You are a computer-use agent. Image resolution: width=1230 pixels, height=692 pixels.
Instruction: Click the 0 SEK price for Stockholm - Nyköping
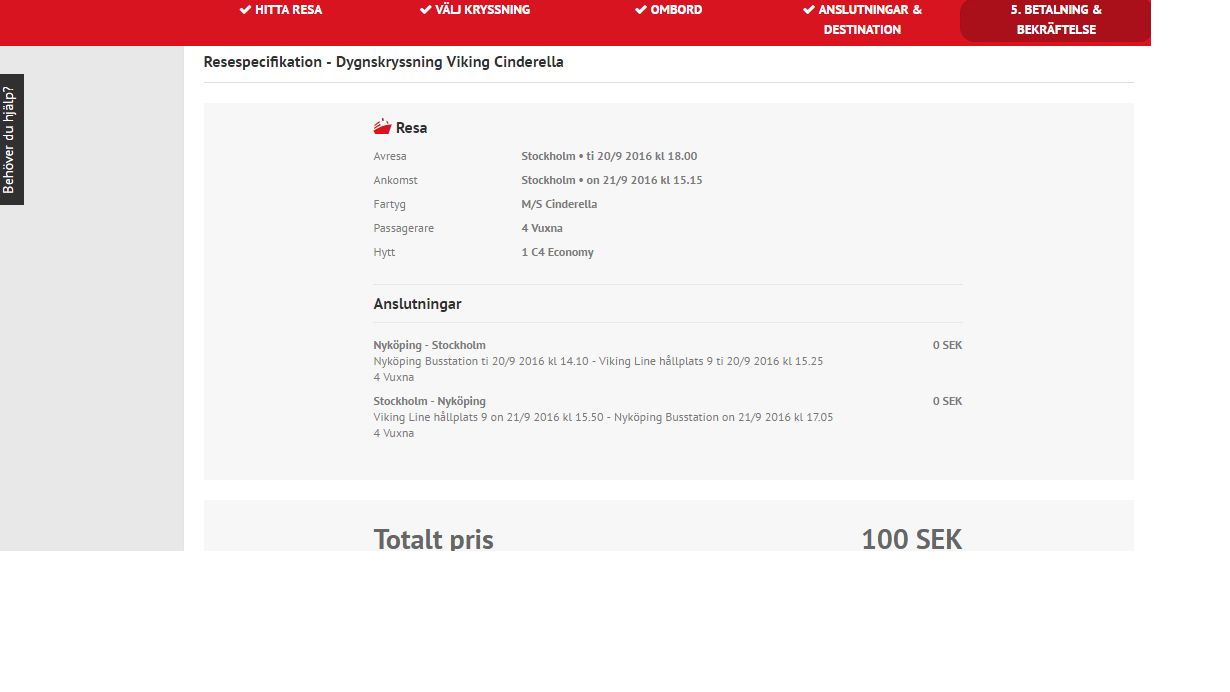click(947, 401)
